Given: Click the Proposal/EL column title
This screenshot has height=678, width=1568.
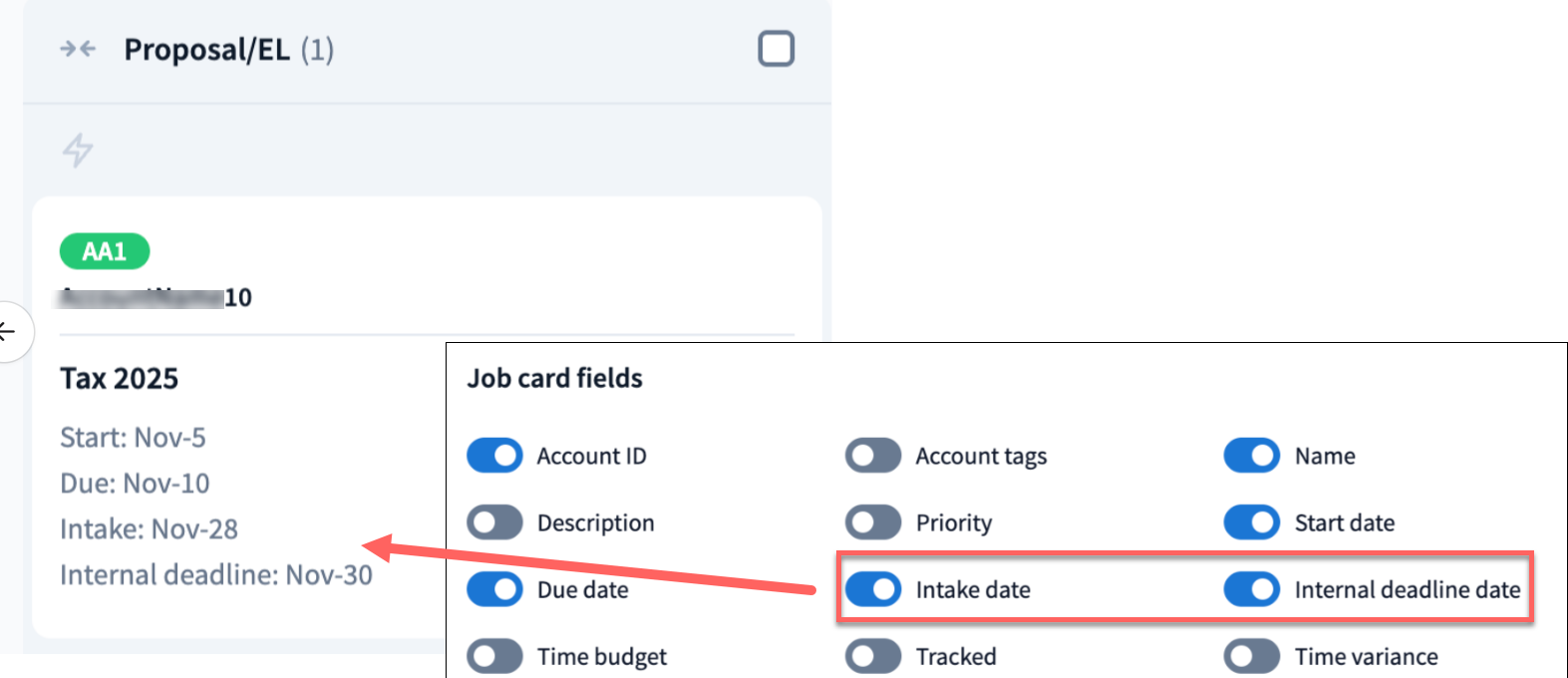Looking at the screenshot, I should pyautogui.click(x=206, y=49).
